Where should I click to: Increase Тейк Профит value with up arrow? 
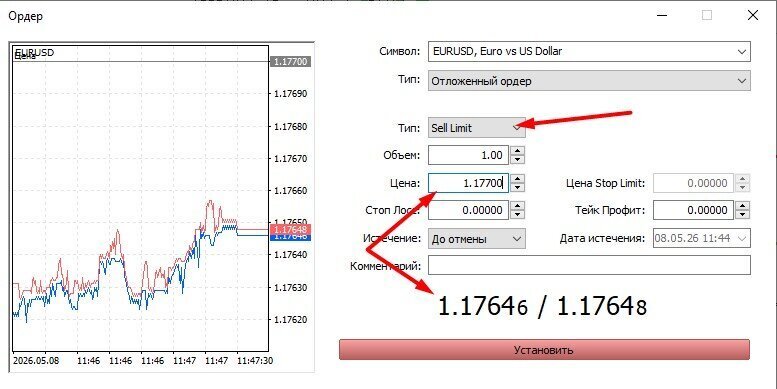point(742,205)
